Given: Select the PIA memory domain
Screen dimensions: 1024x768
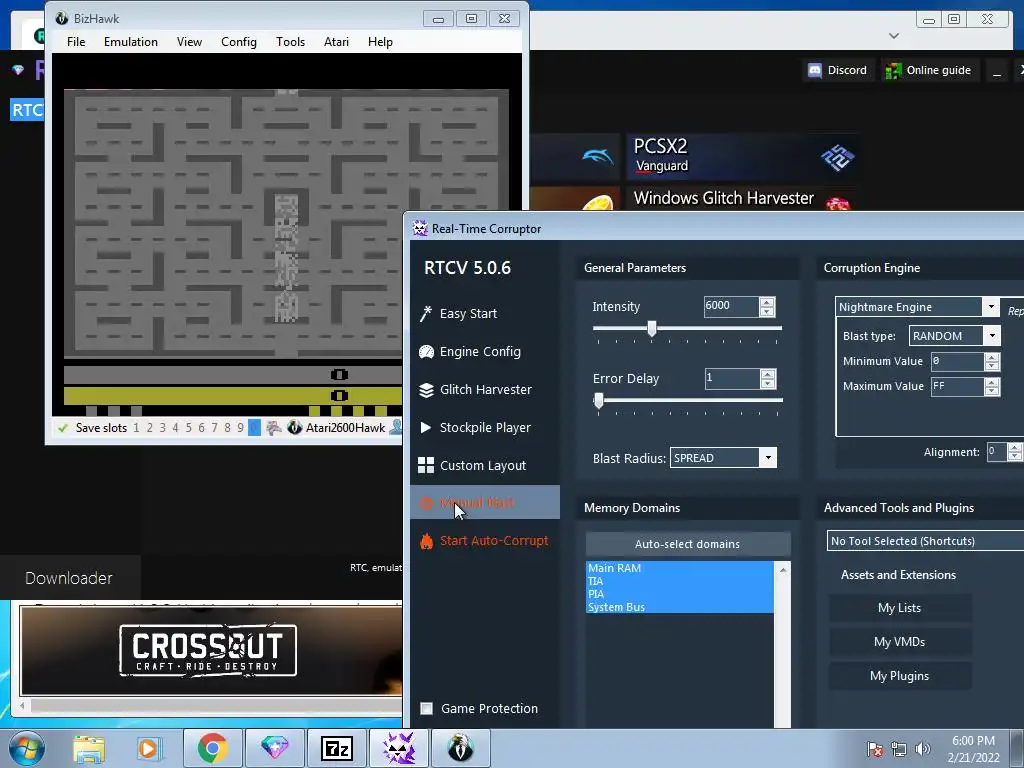Looking at the screenshot, I should [679, 594].
